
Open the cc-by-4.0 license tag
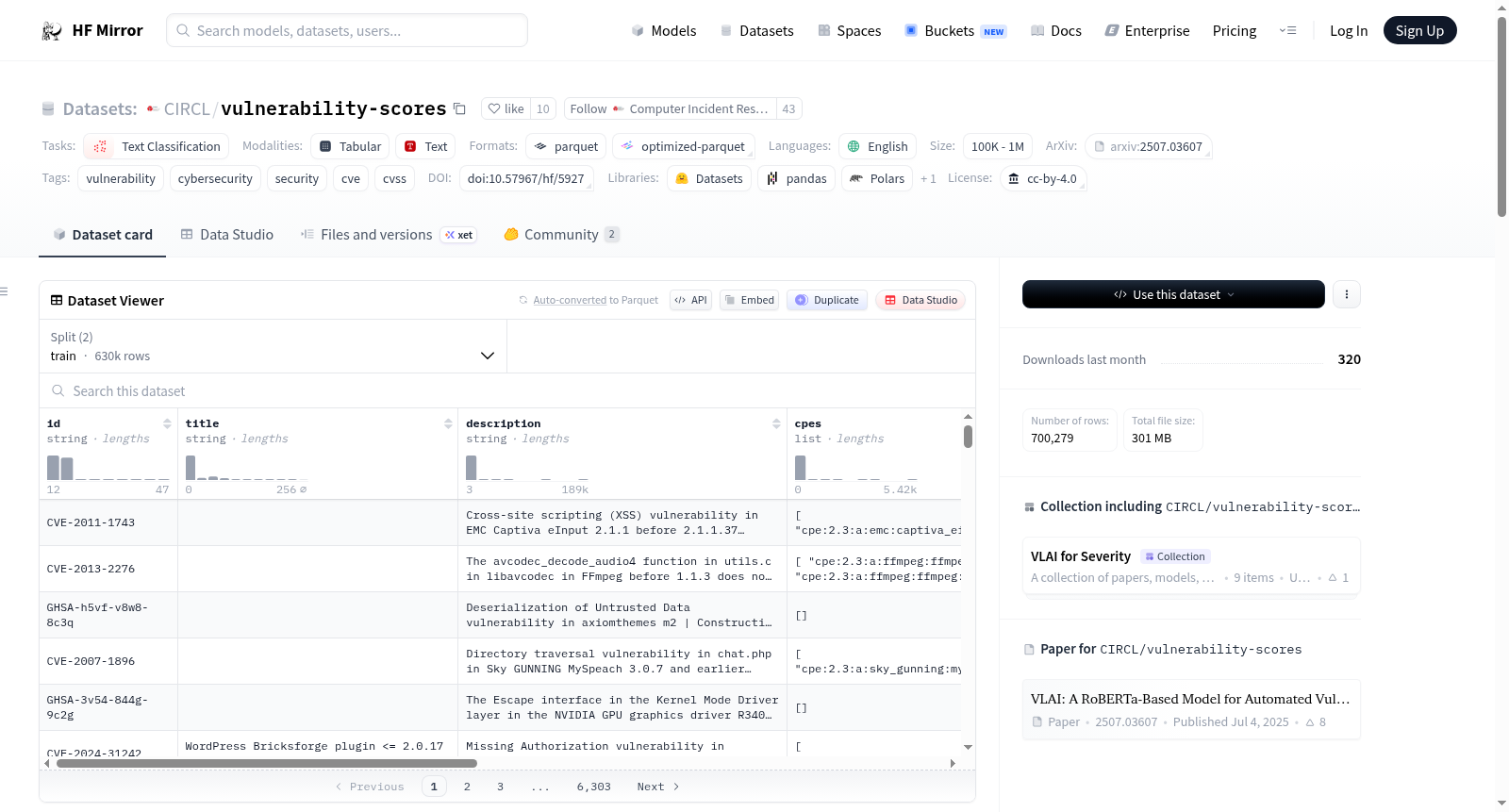1042,178
